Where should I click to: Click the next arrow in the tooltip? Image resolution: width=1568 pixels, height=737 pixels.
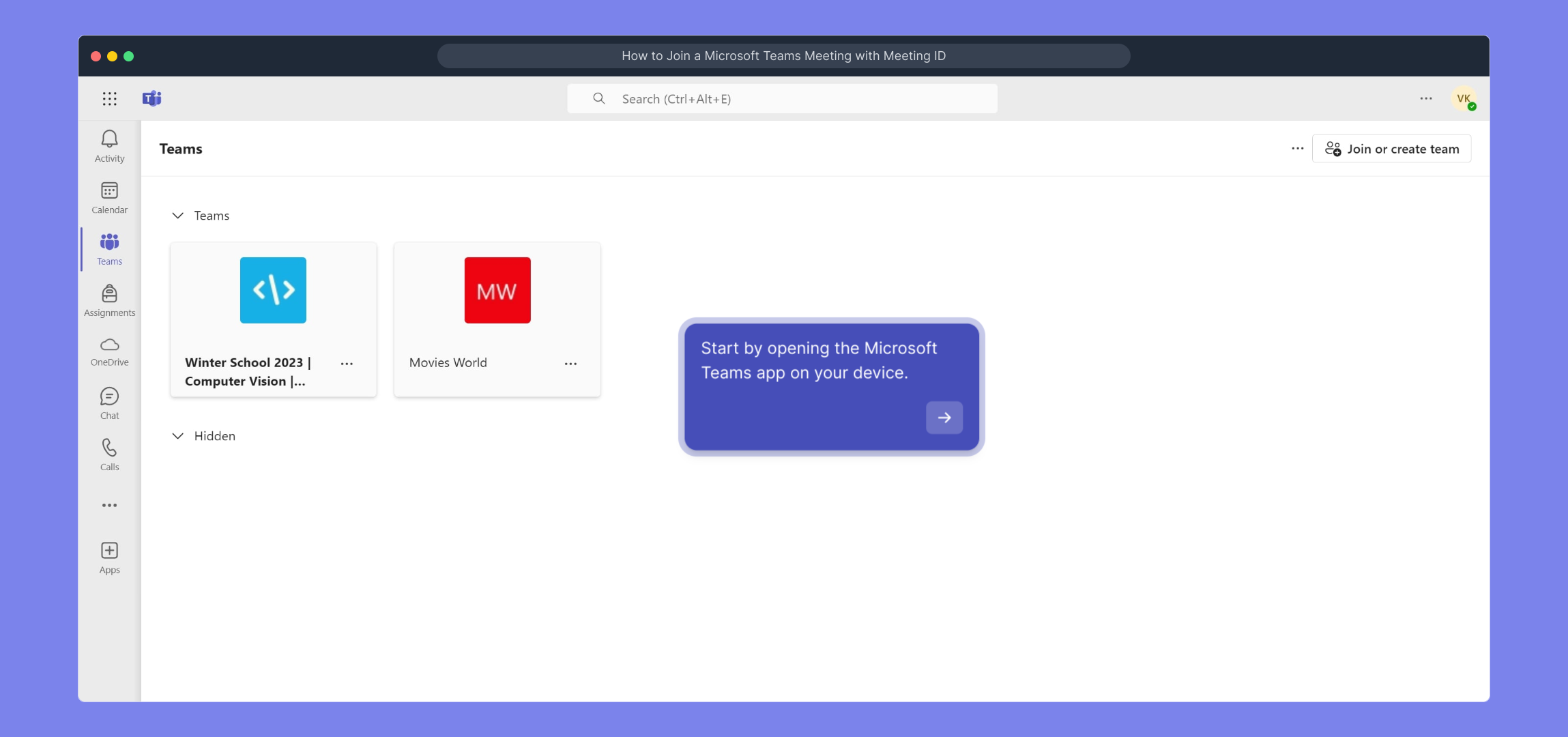(x=944, y=418)
